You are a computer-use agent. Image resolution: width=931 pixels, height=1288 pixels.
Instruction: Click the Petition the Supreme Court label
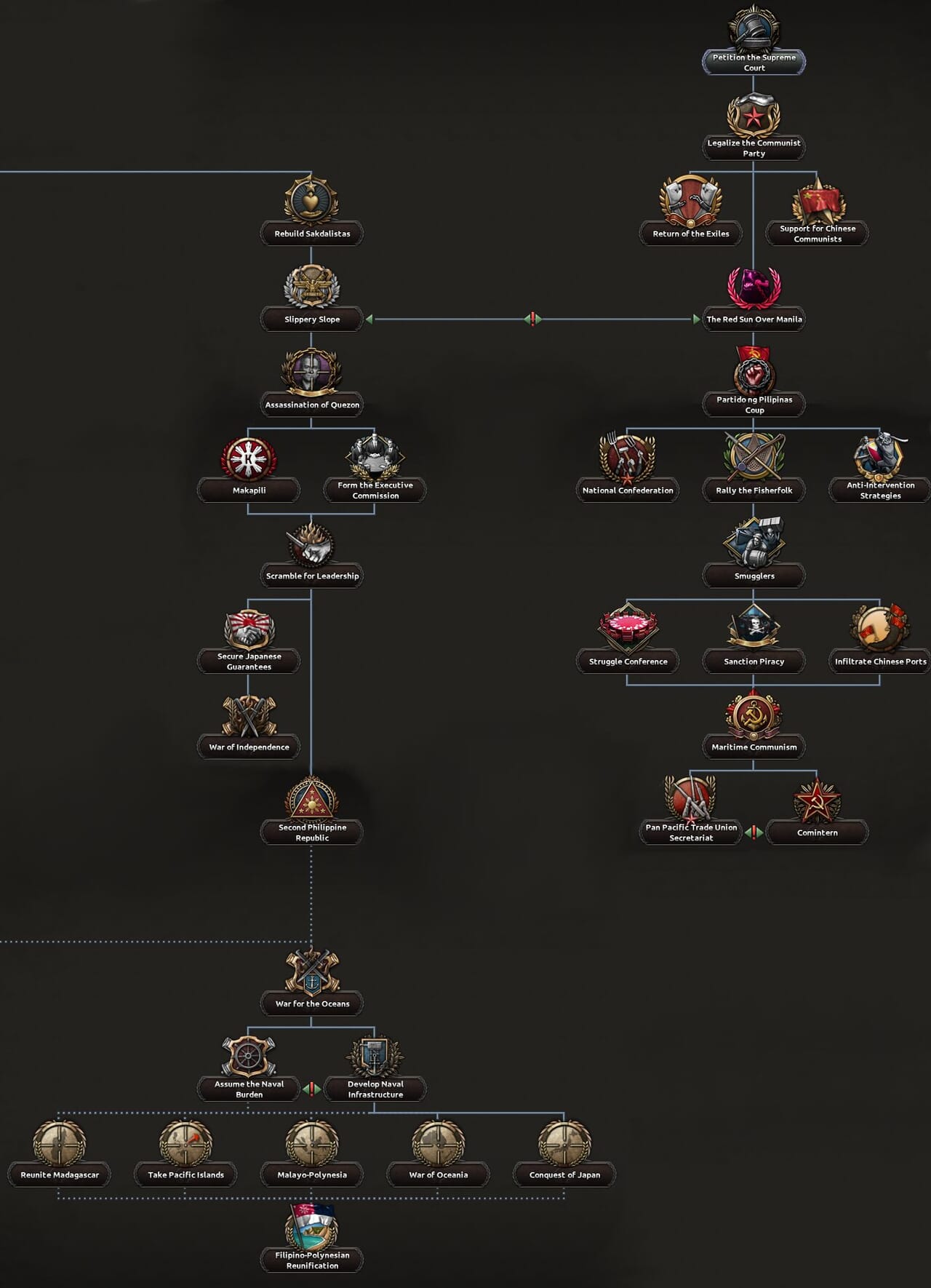pyautogui.click(x=754, y=63)
